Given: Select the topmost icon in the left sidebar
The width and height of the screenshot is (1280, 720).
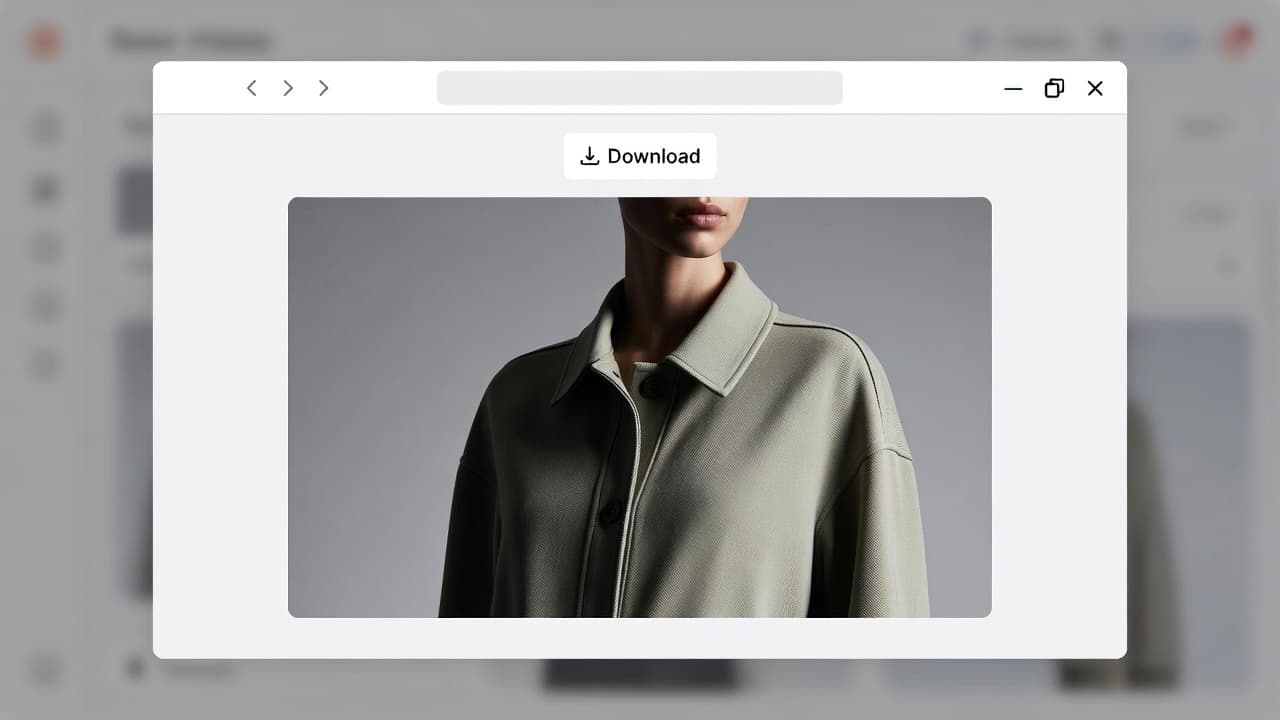Looking at the screenshot, I should click(46, 128).
